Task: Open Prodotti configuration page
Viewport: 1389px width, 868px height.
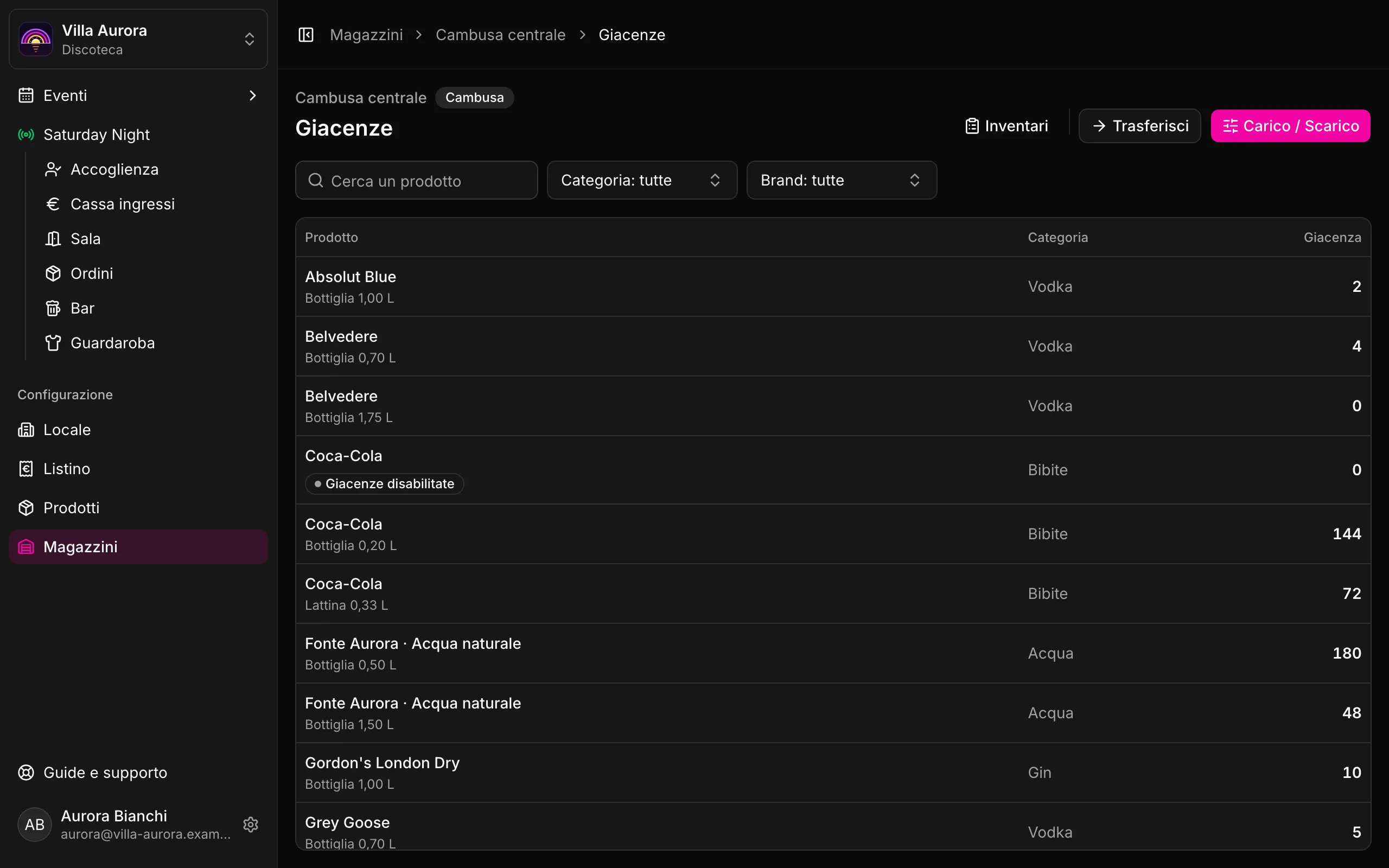Action: (x=138, y=507)
